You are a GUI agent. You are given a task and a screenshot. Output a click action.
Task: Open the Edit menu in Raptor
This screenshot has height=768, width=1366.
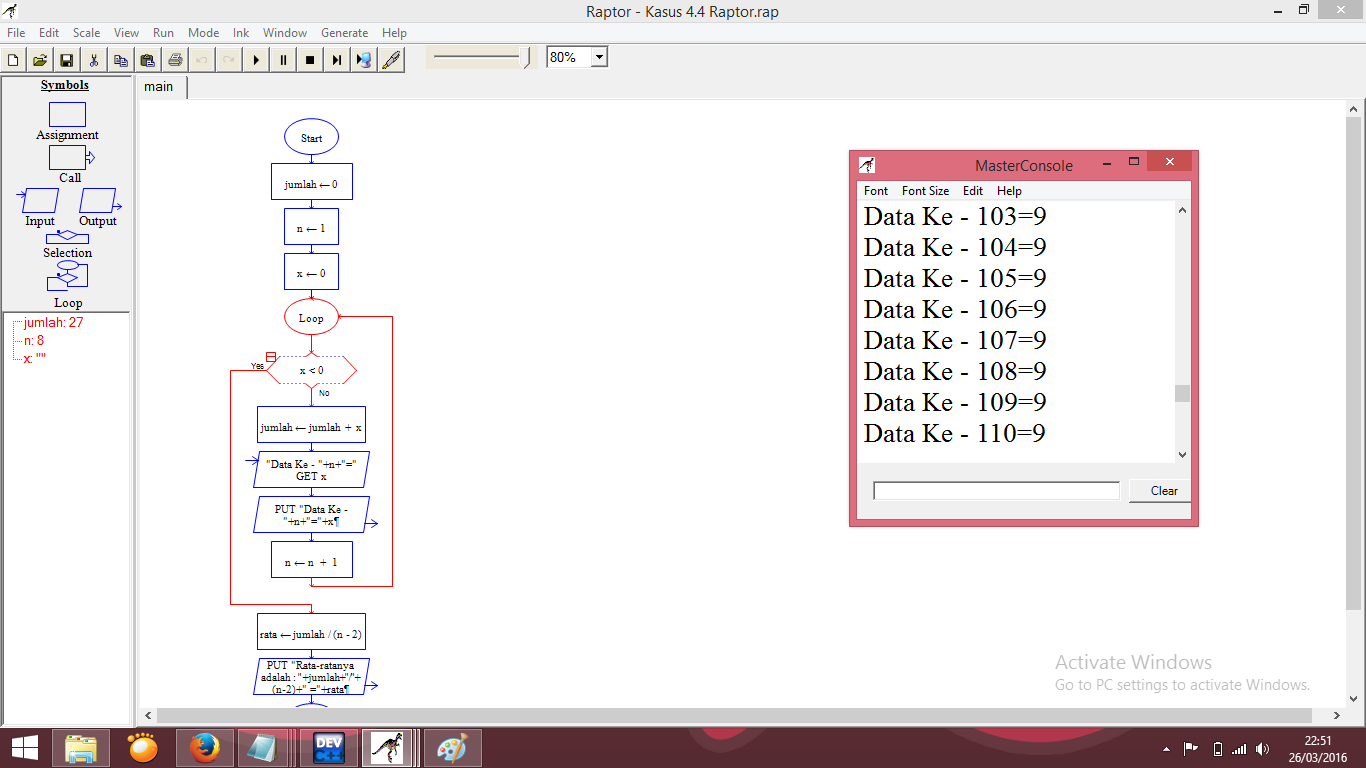pyautogui.click(x=49, y=33)
